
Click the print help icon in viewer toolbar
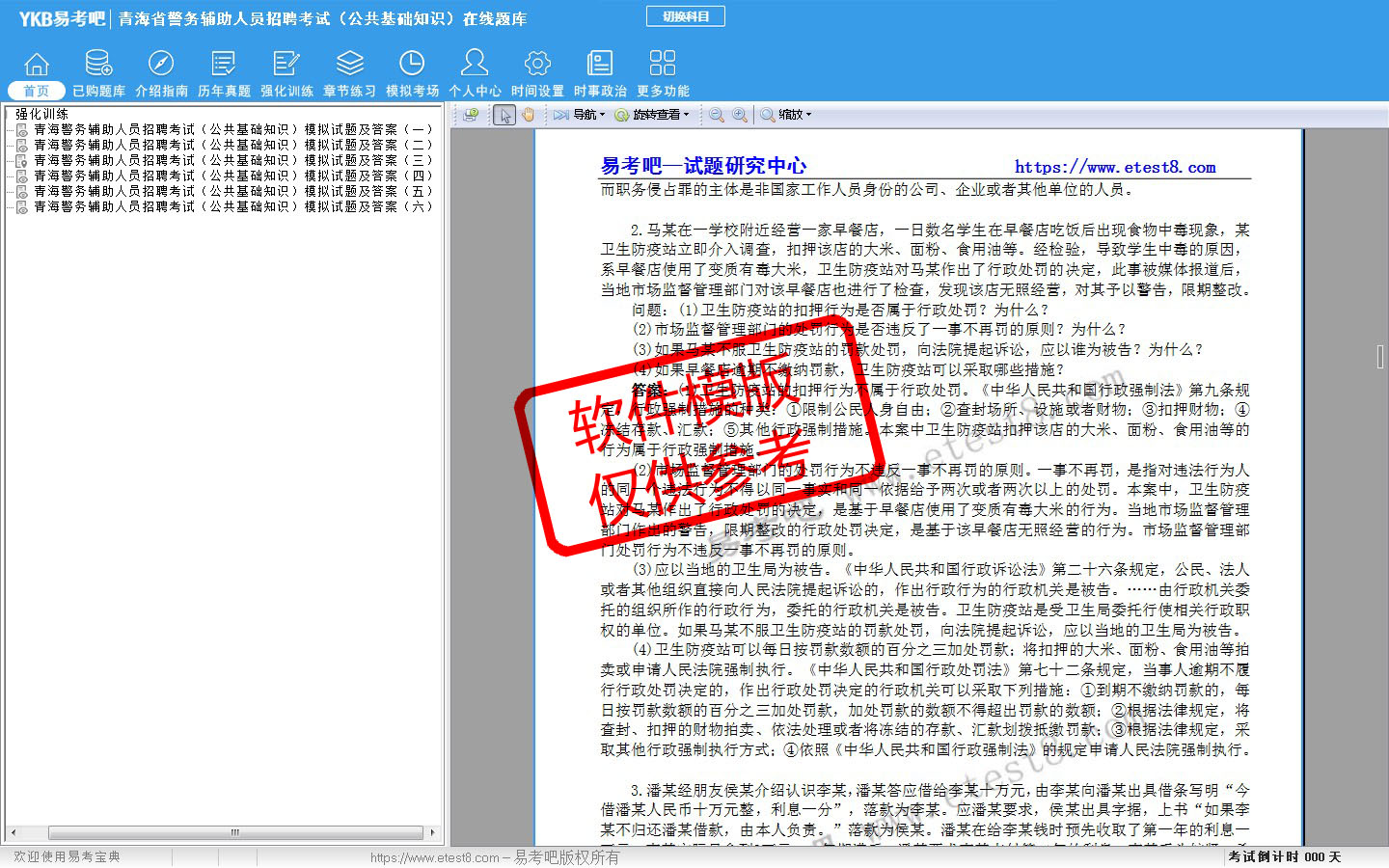[x=471, y=115]
